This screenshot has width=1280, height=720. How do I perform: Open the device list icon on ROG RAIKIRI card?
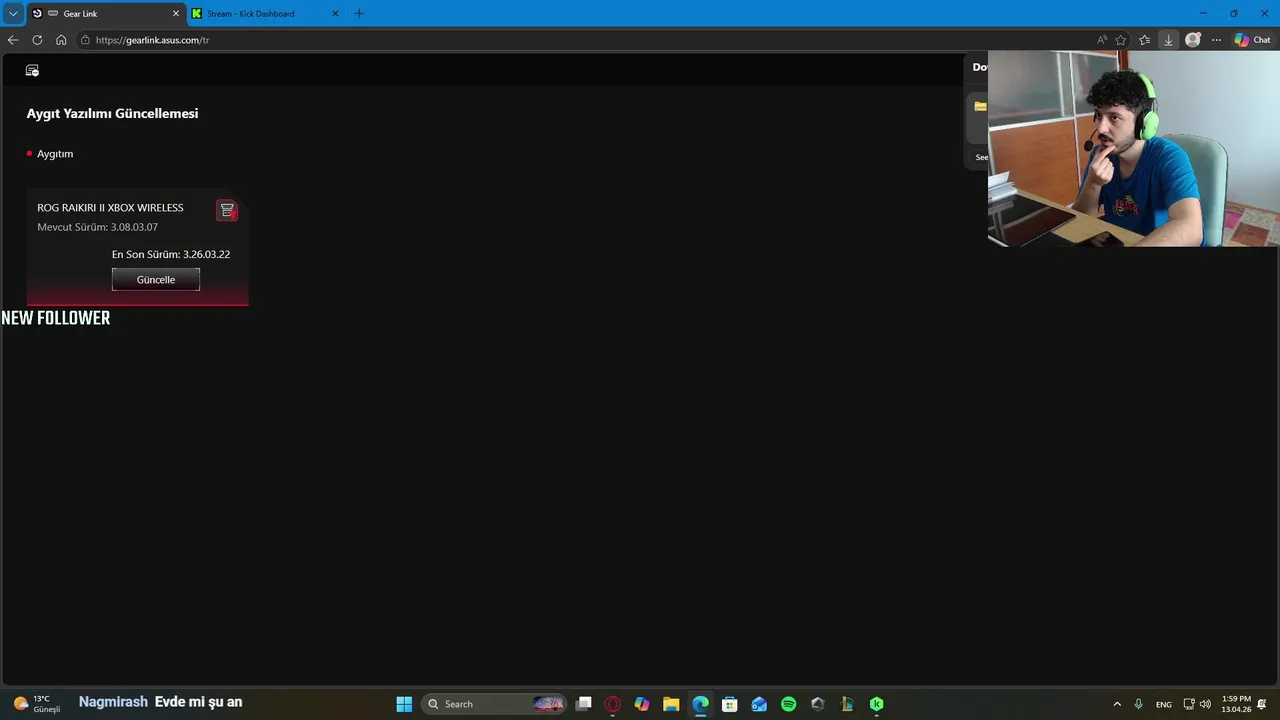coord(227,210)
